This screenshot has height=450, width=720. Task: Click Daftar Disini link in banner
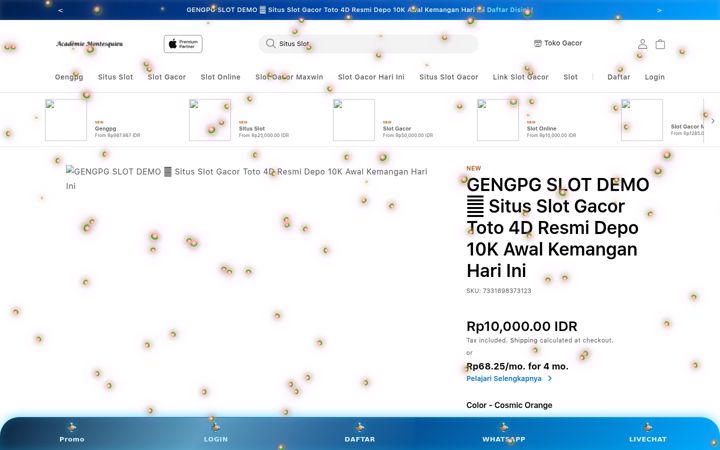[510, 10]
